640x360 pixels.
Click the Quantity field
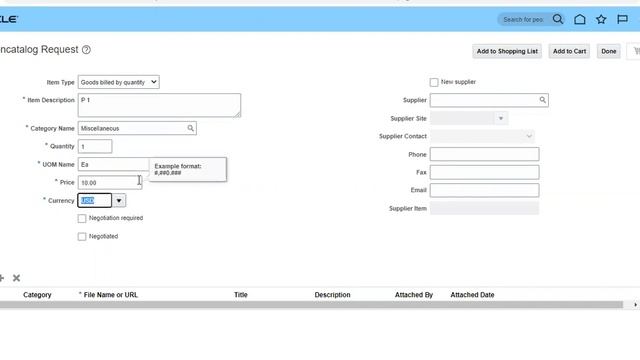click(x=95, y=146)
